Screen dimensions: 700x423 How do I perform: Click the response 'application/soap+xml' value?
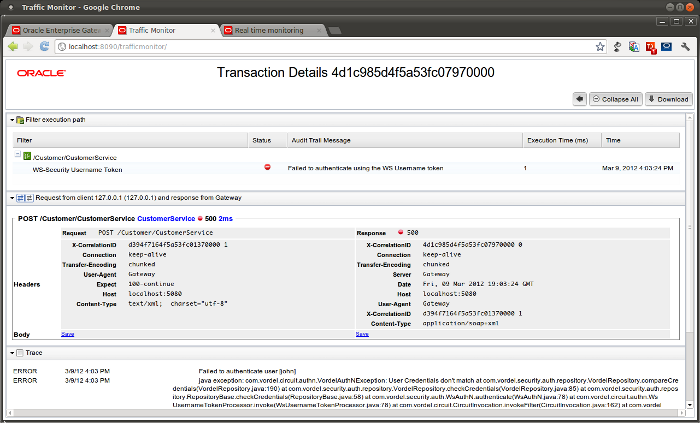tap(461, 323)
